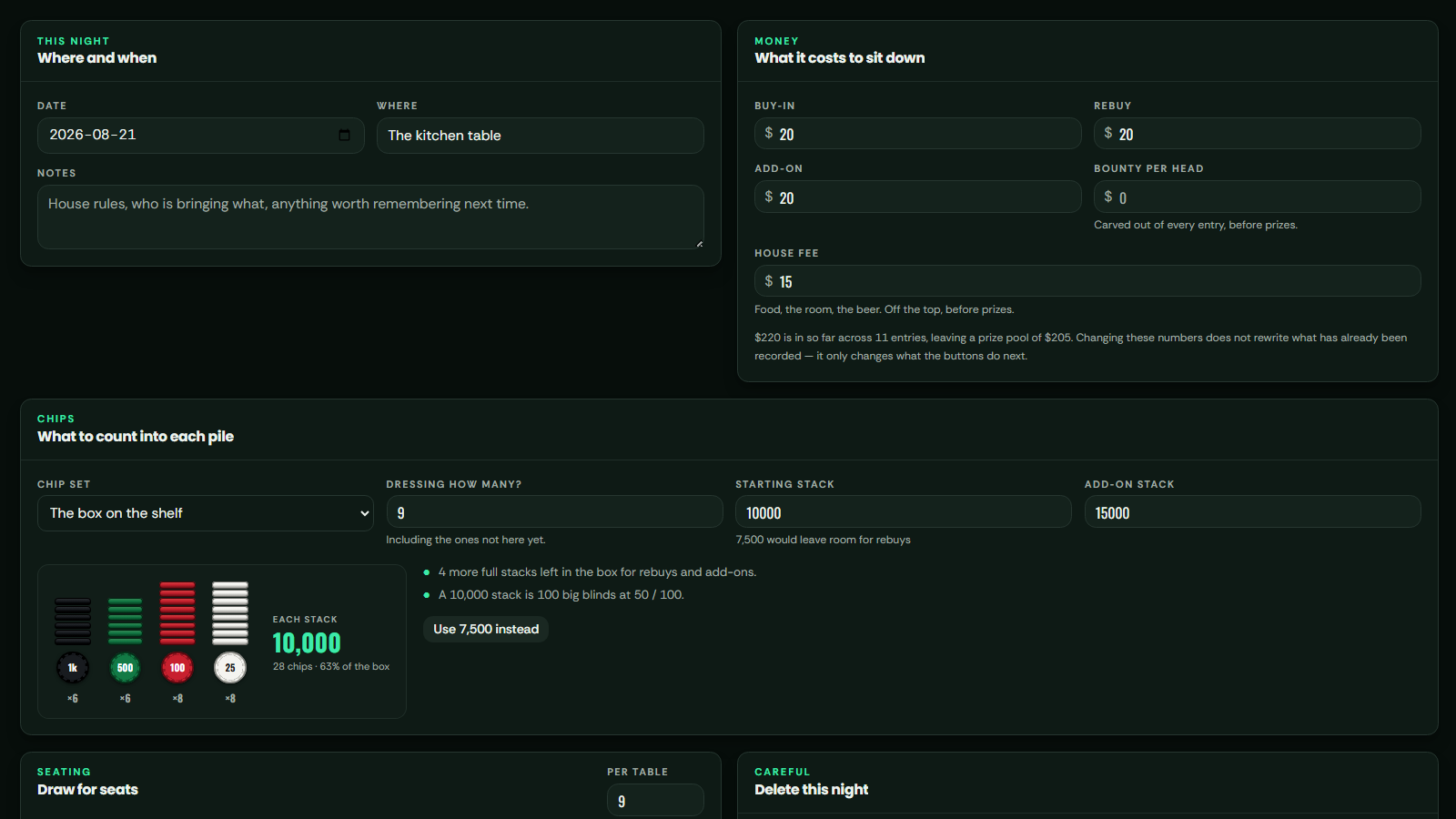Focus the Notes text area
This screenshot has height=819, width=1456.
[370, 217]
